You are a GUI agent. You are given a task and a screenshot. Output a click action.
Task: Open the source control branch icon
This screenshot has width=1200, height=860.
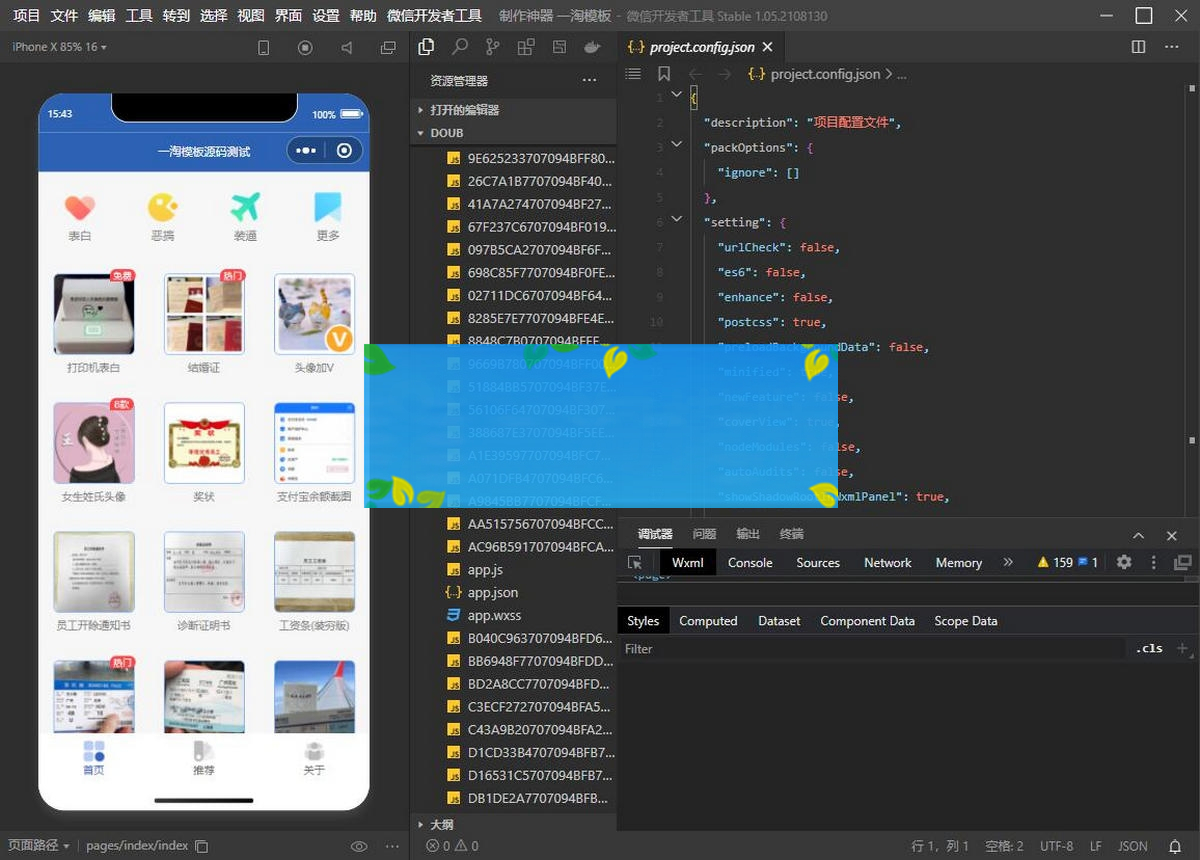(x=492, y=47)
